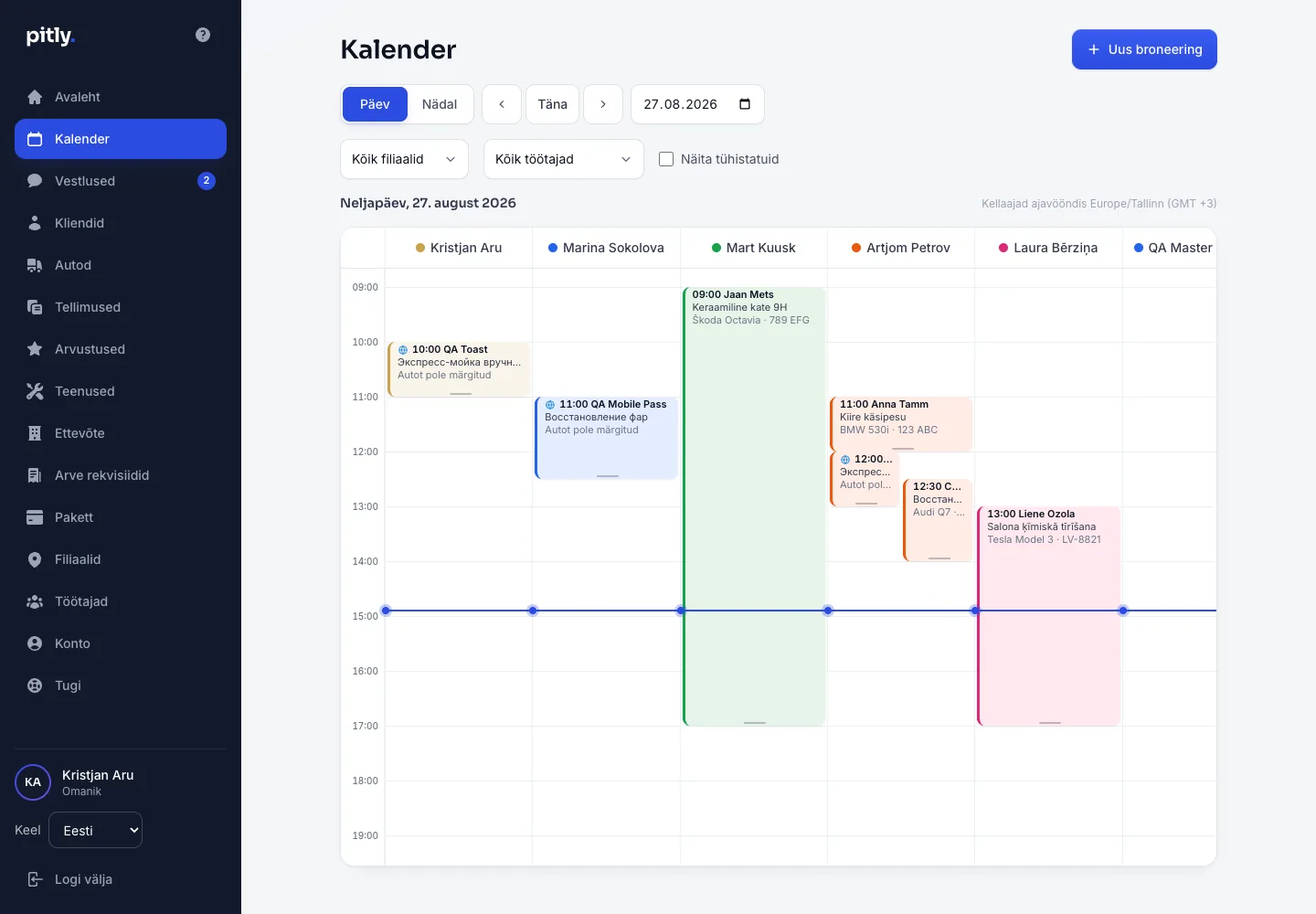The width and height of the screenshot is (1316, 914).
Task: Go to previous day arrow
Action: click(x=502, y=104)
